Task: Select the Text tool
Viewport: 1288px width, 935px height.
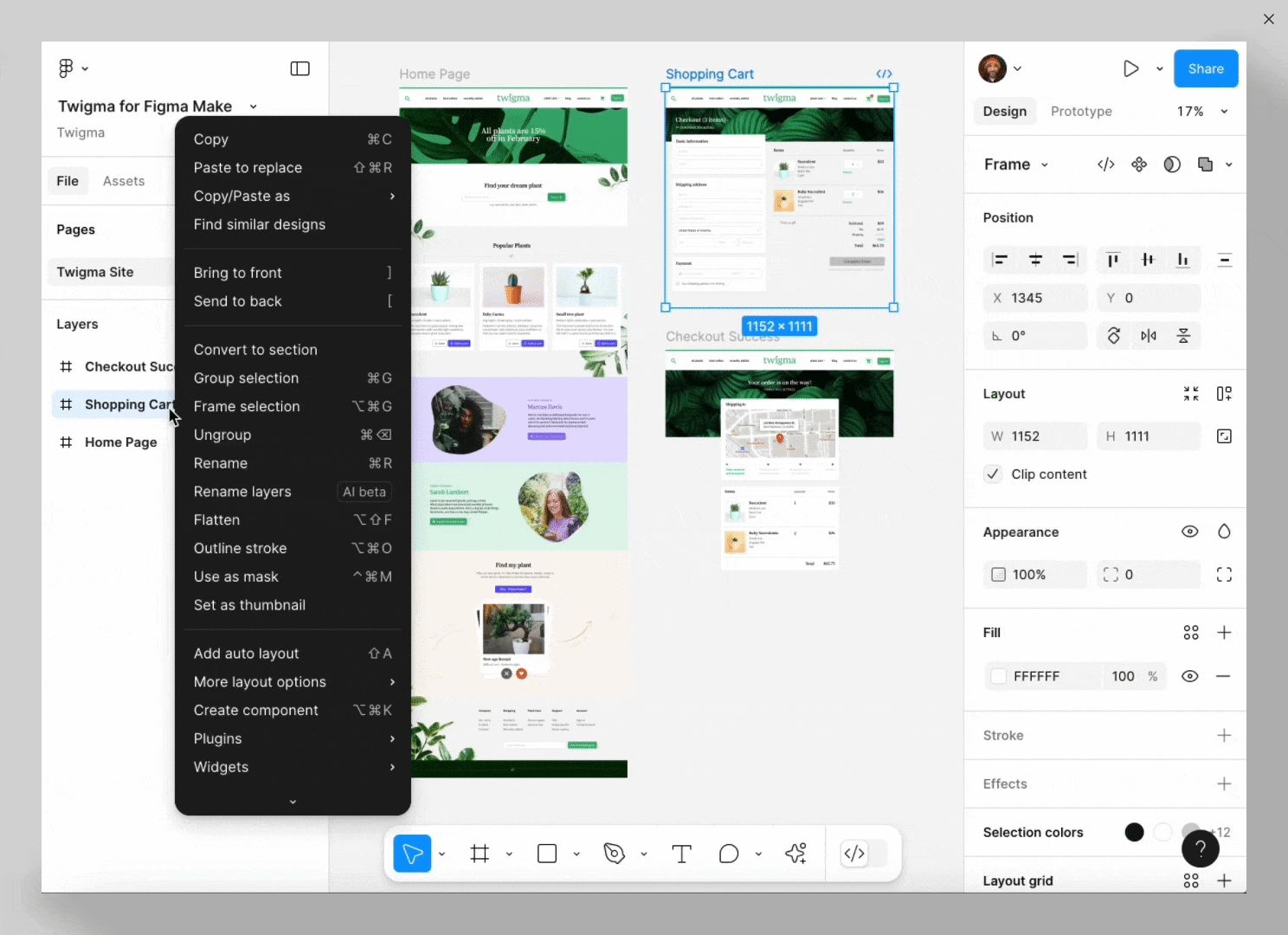Action: click(682, 854)
